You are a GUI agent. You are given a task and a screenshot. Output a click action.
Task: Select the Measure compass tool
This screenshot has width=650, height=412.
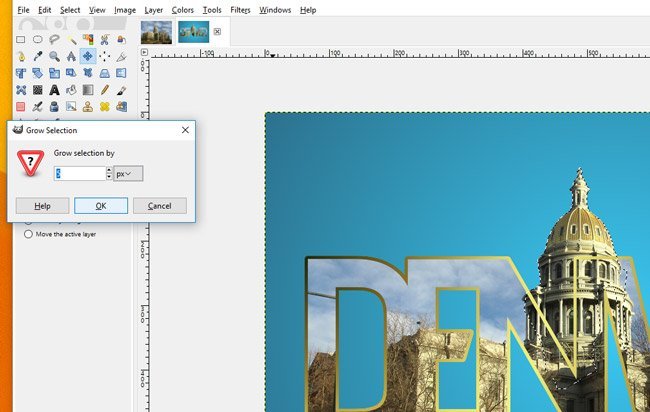[x=71, y=56]
